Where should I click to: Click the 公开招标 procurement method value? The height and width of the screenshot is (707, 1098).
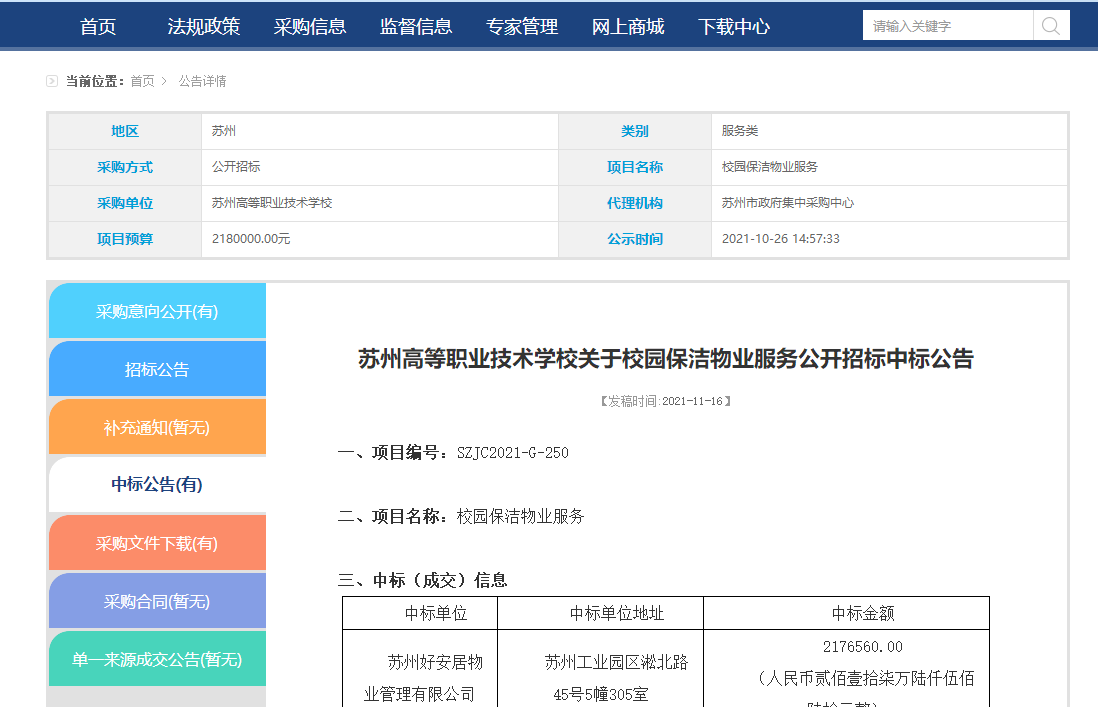(236, 167)
